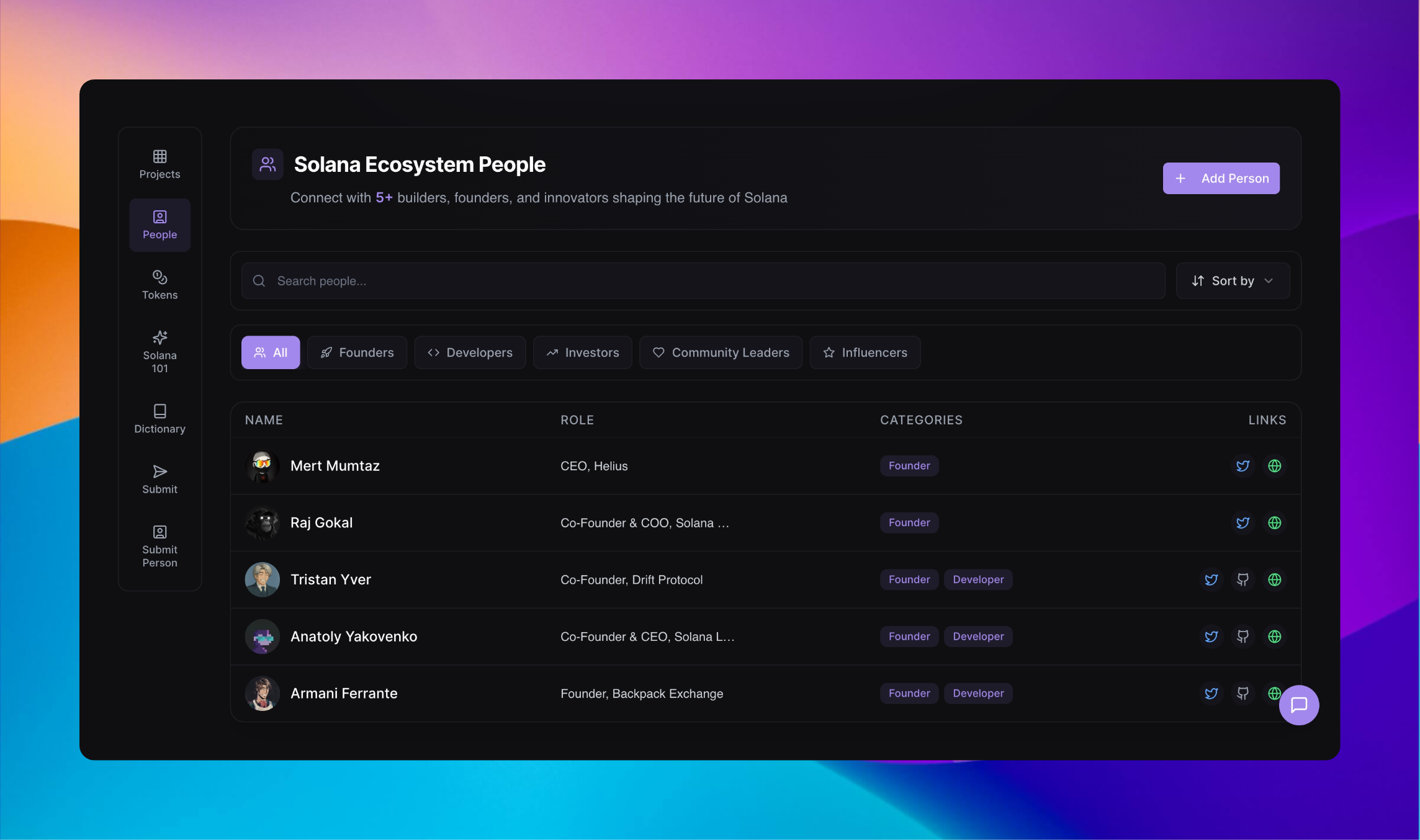Open Solana 101 guide
The height and width of the screenshot is (840, 1420).
pos(160,352)
